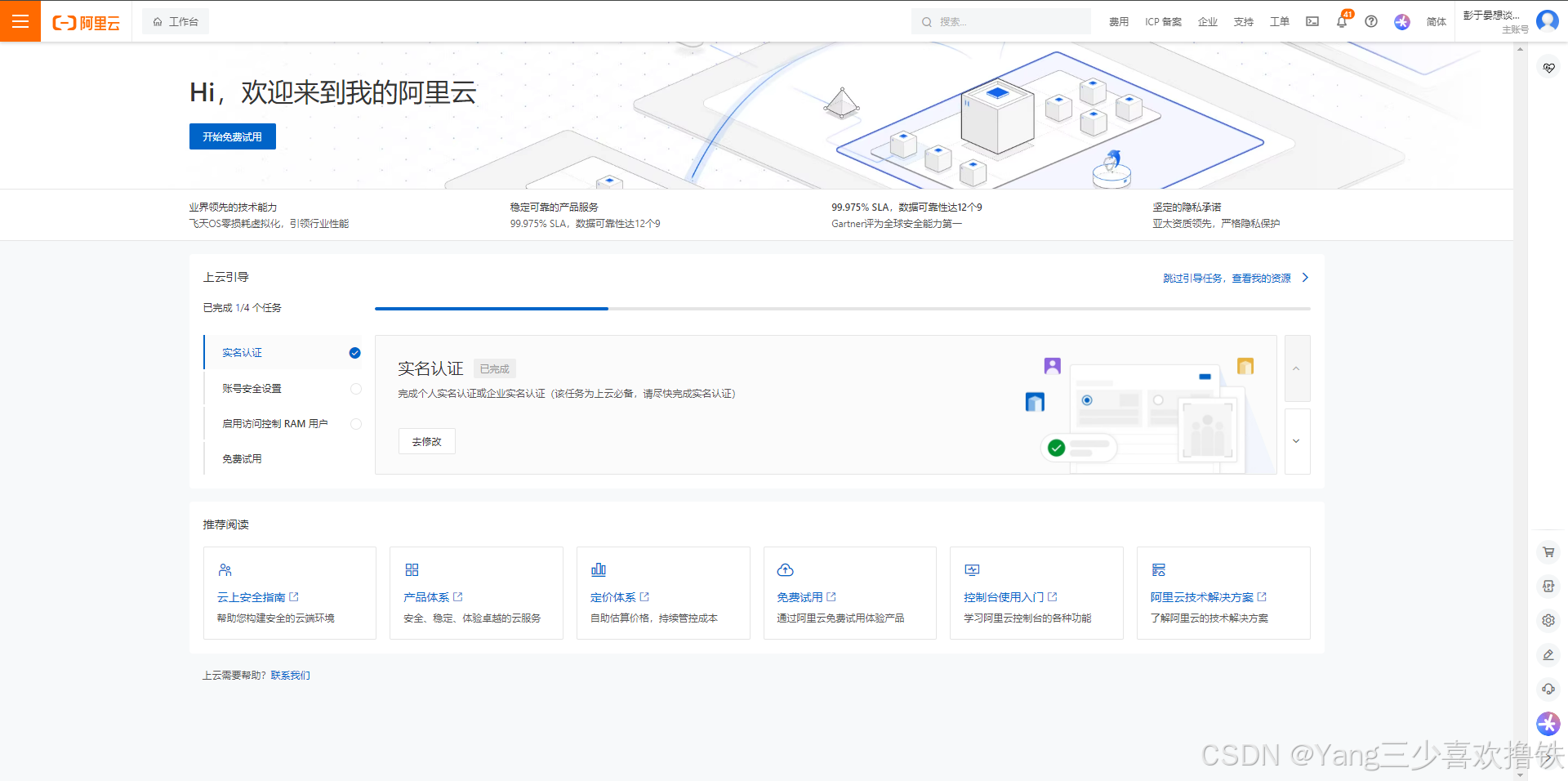Open the customer service headset icon
Image resolution: width=1568 pixels, height=781 pixels.
click(x=1548, y=689)
